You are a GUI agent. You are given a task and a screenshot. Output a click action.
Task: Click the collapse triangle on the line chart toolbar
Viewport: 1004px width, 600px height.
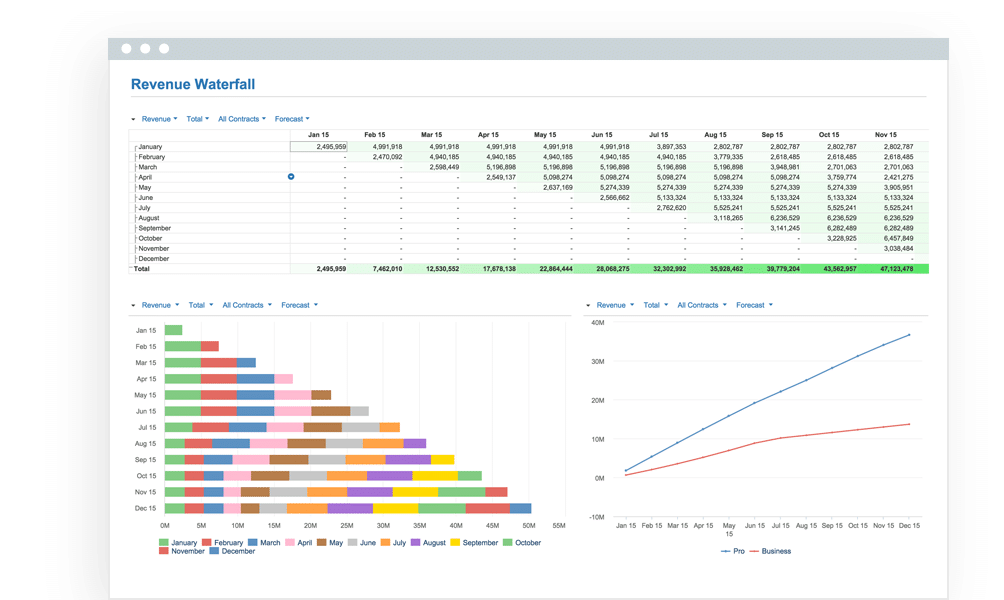pos(586,305)
